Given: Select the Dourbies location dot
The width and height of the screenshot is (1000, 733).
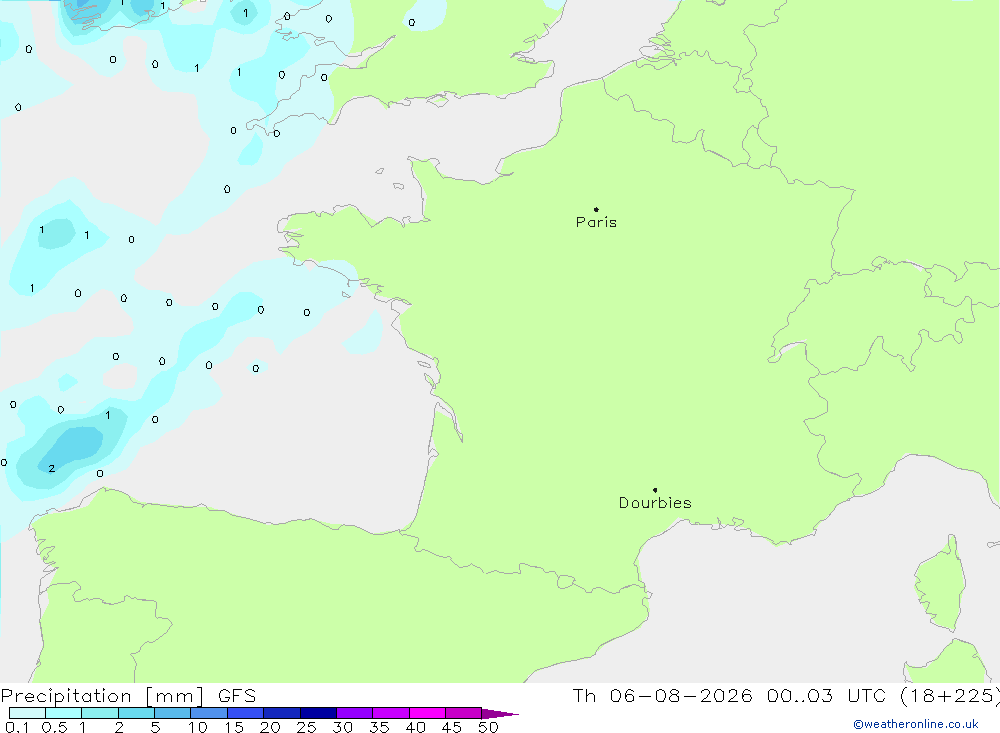Looking at the screenshot, I should [x=655, y=490].
